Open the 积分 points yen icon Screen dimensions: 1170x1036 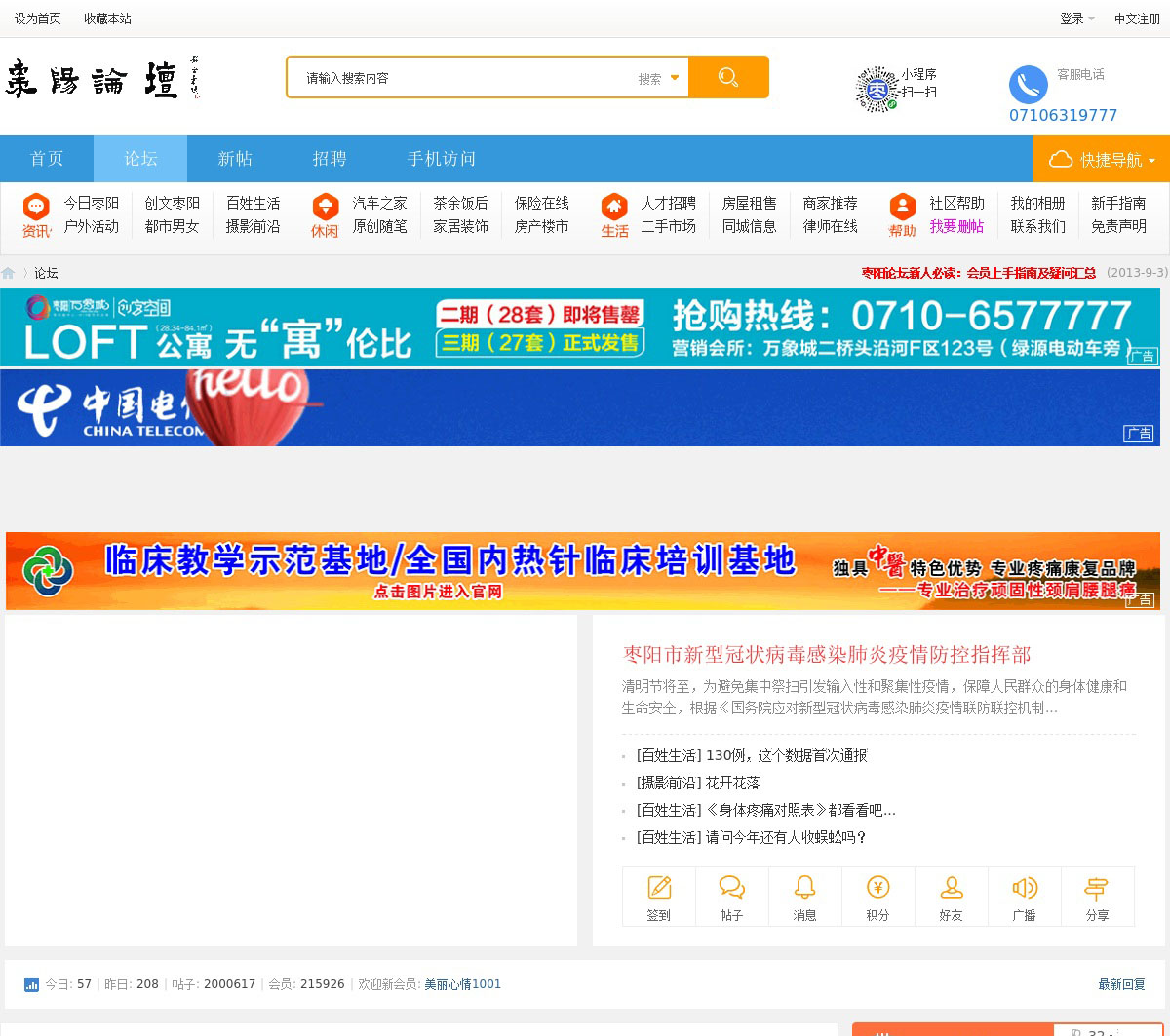(878, 888)
